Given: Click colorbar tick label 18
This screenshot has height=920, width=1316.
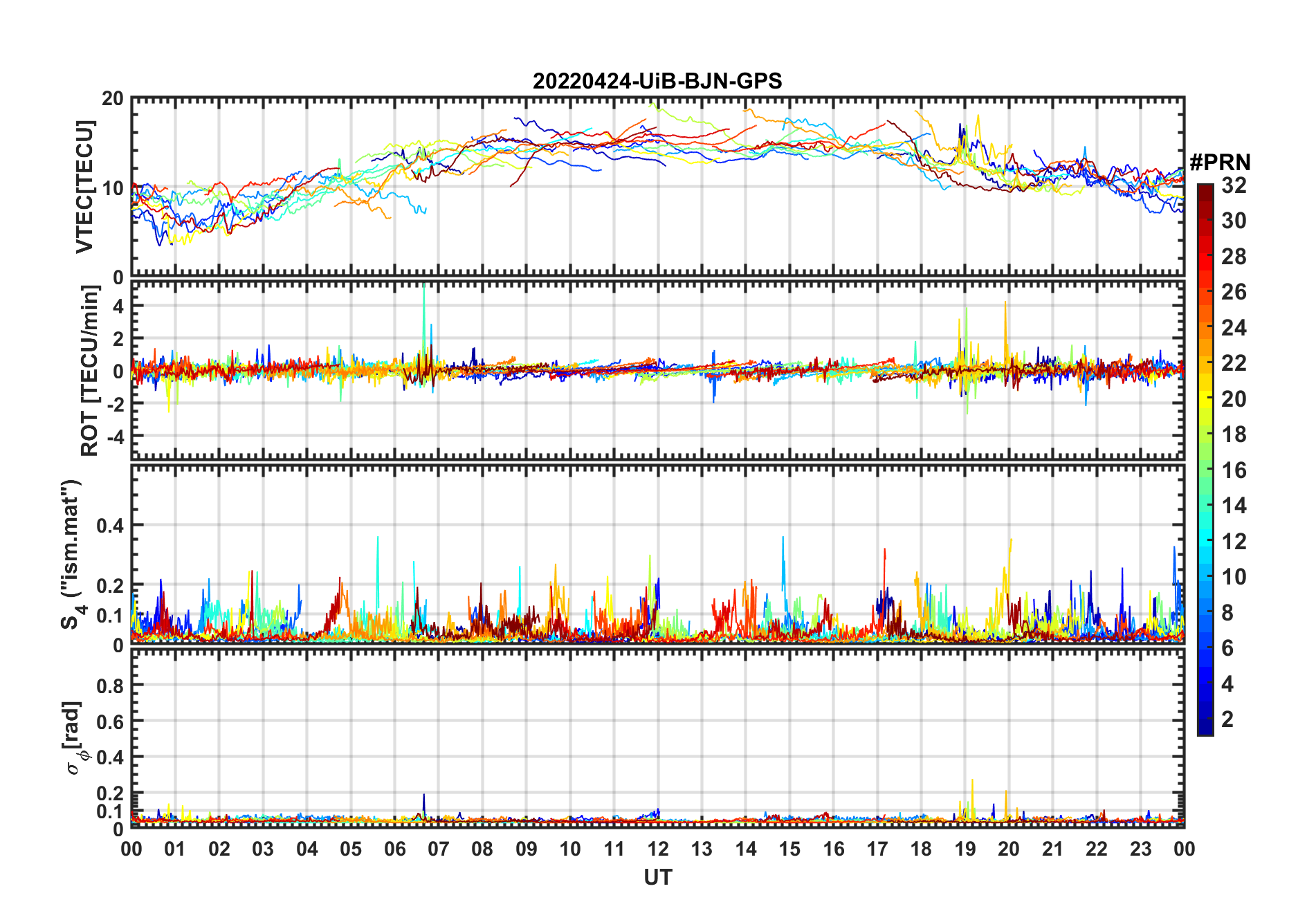Looking at the screenshot, I should click(1234, 434).
